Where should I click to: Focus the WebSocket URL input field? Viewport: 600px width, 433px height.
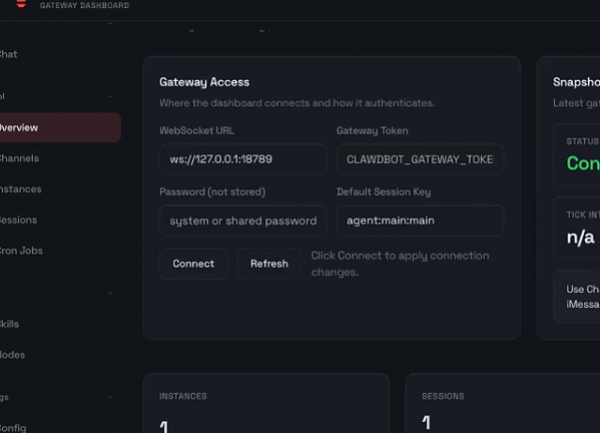pos(242,159)
